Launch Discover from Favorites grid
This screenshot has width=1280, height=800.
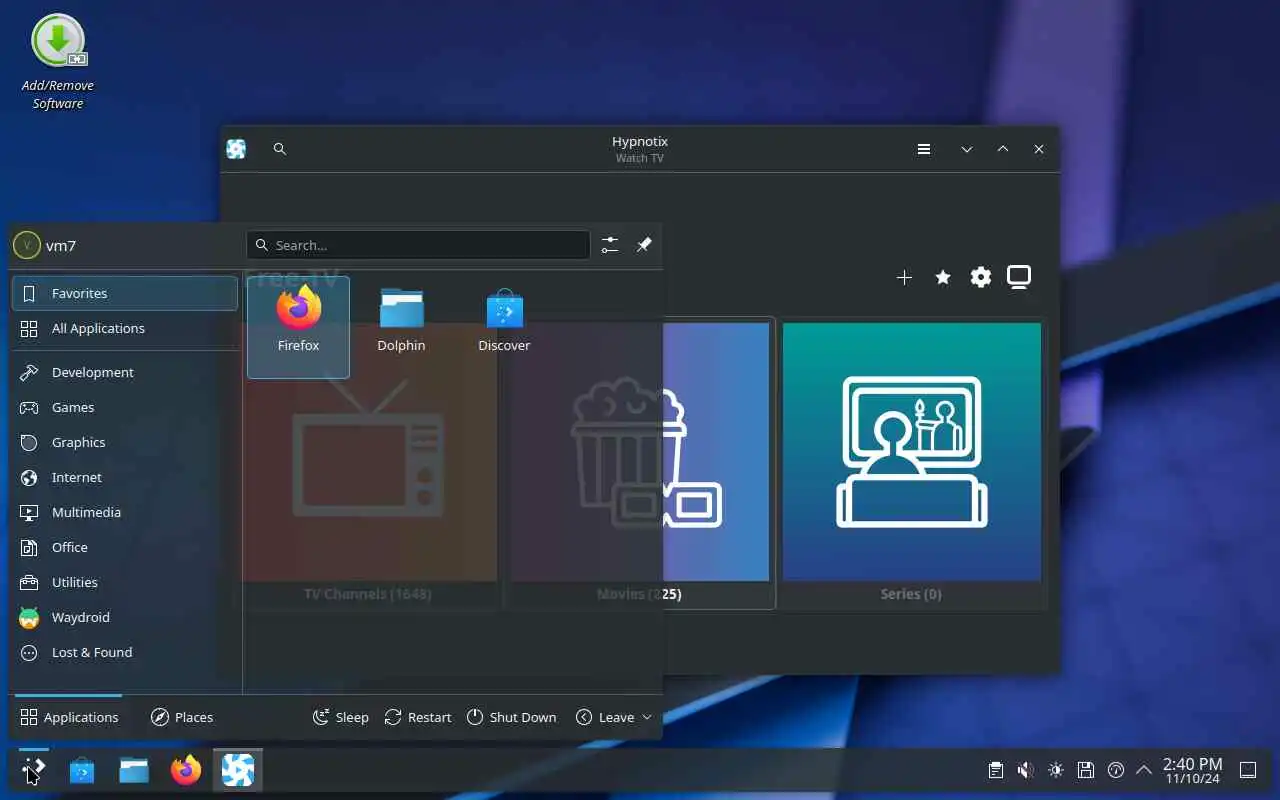click(x=504, y=327)
